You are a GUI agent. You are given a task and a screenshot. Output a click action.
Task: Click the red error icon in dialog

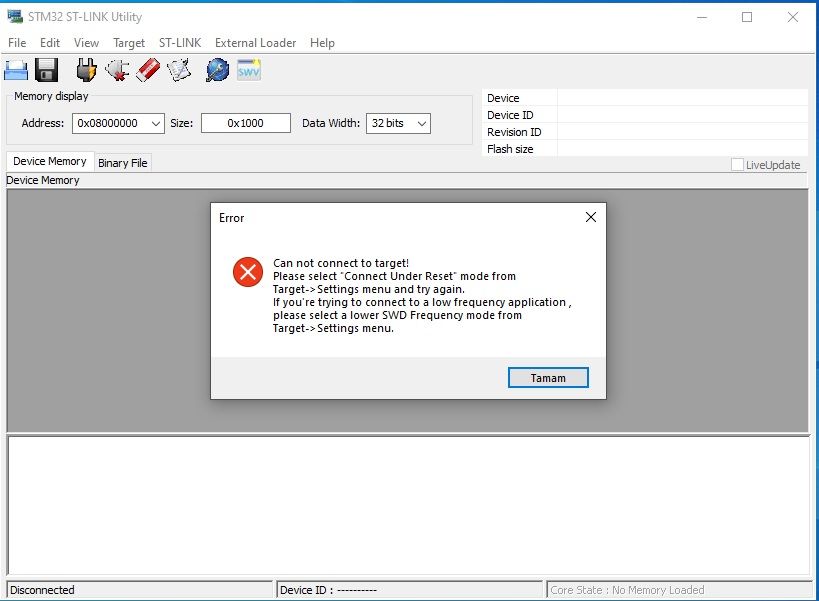pos(248,272)
